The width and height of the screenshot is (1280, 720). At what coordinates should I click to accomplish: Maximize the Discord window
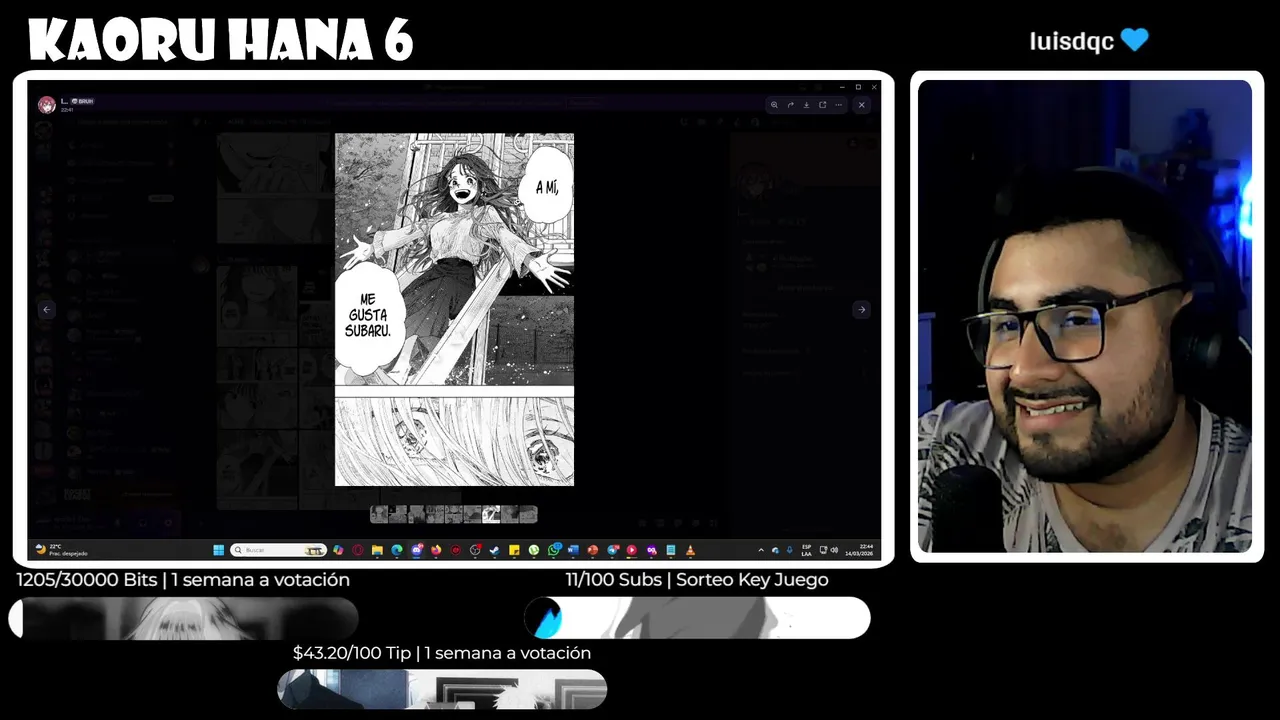tap(858, 87)
